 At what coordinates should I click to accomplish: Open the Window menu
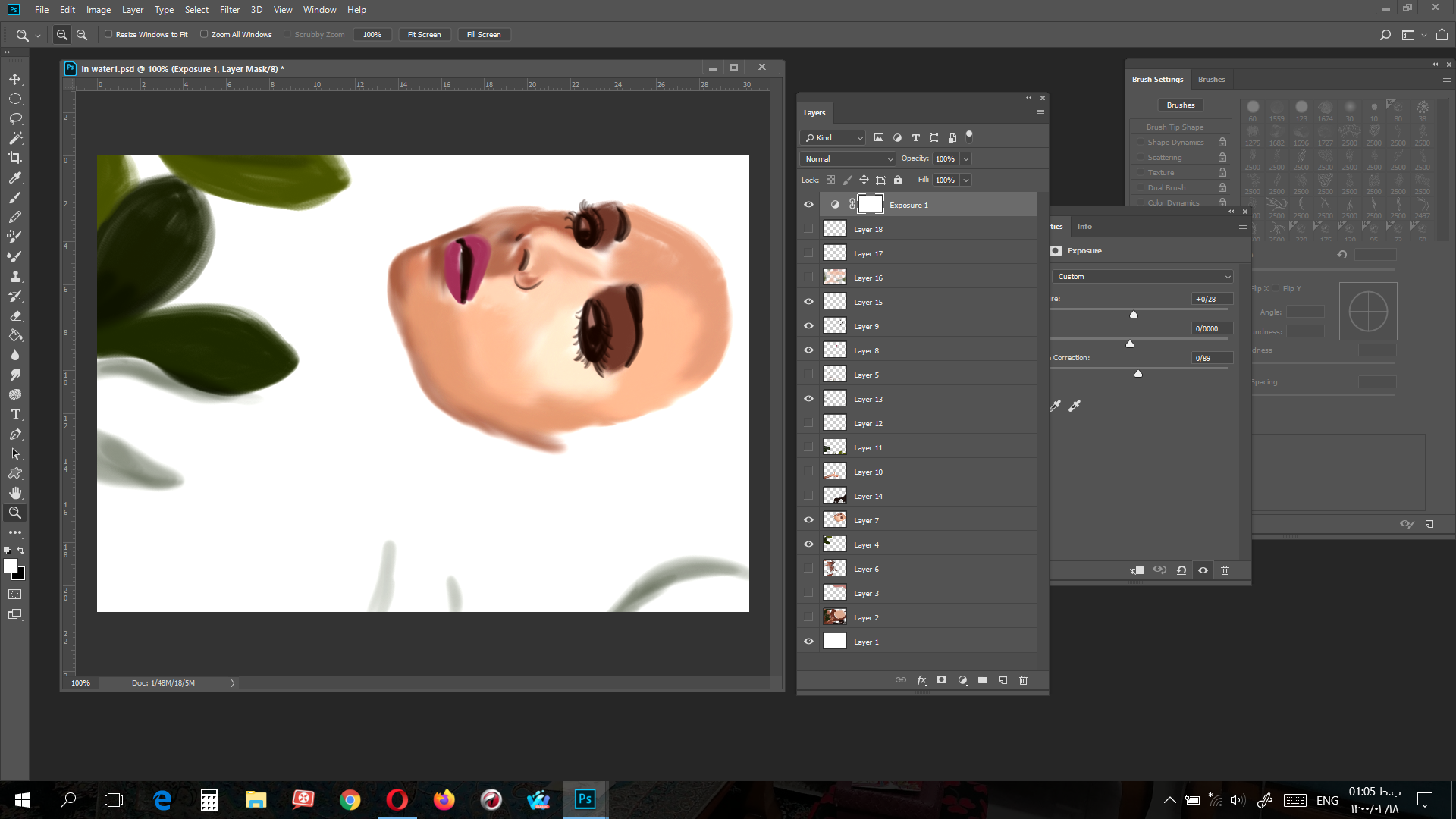click(x=319, y=10)
